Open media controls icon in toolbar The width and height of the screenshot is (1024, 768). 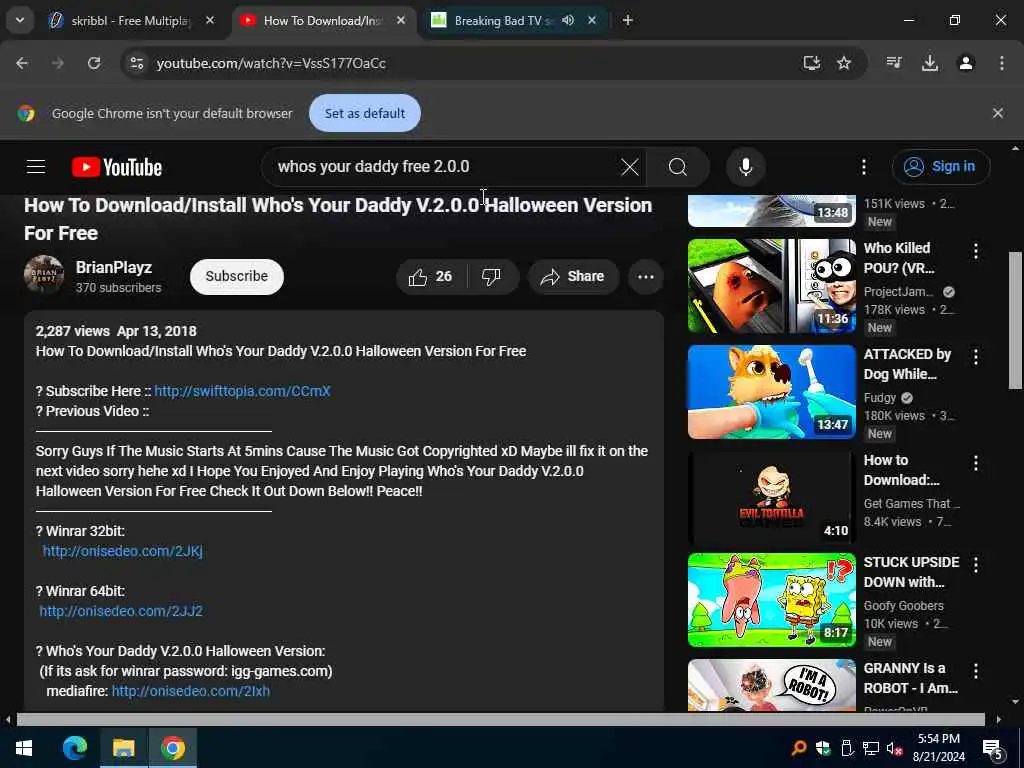pos(893,63)
